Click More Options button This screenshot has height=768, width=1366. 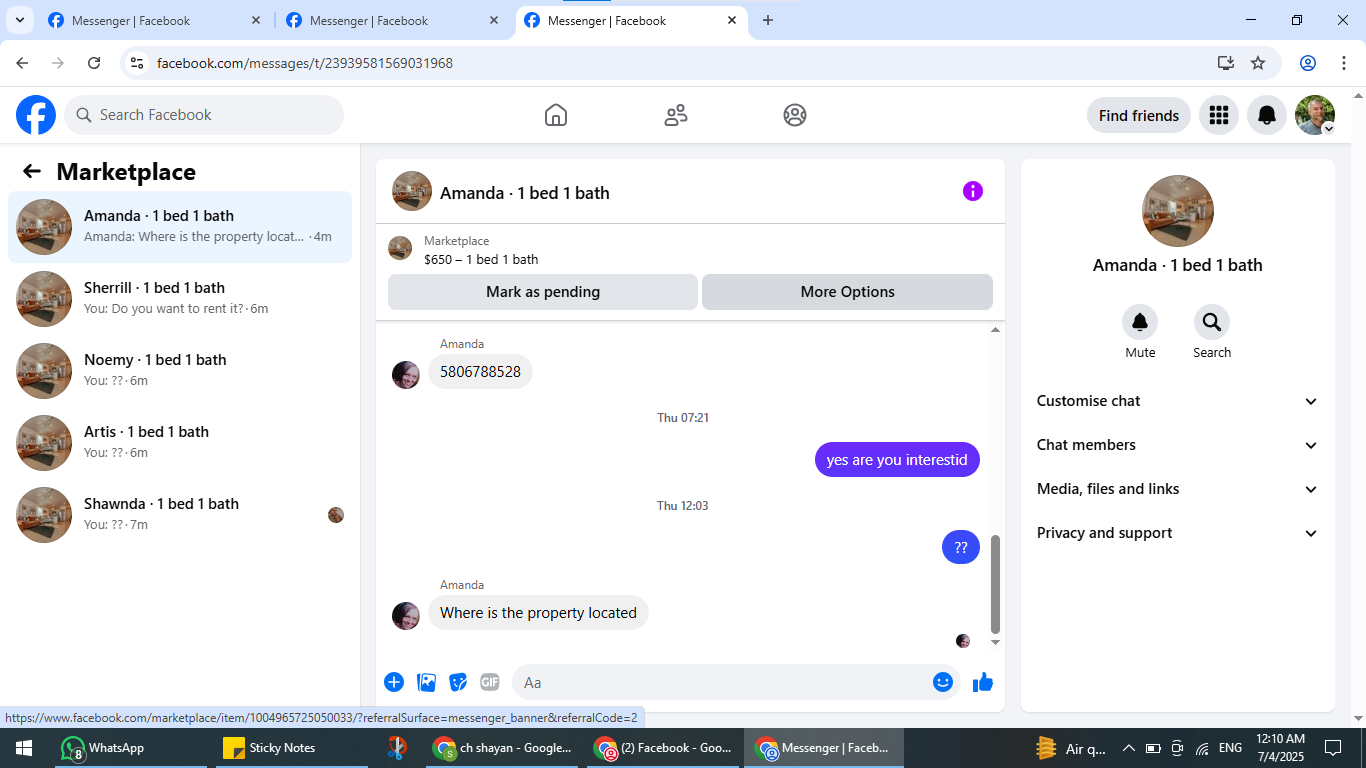point(847,292)
